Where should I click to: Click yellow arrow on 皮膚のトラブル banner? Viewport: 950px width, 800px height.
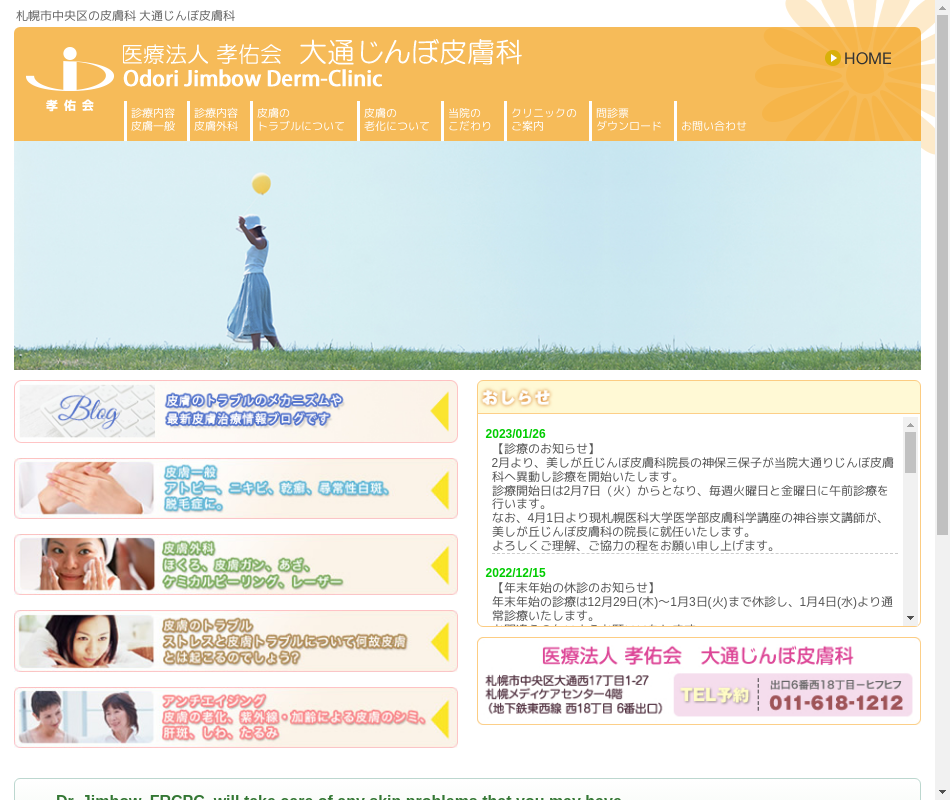click(439, 641)
